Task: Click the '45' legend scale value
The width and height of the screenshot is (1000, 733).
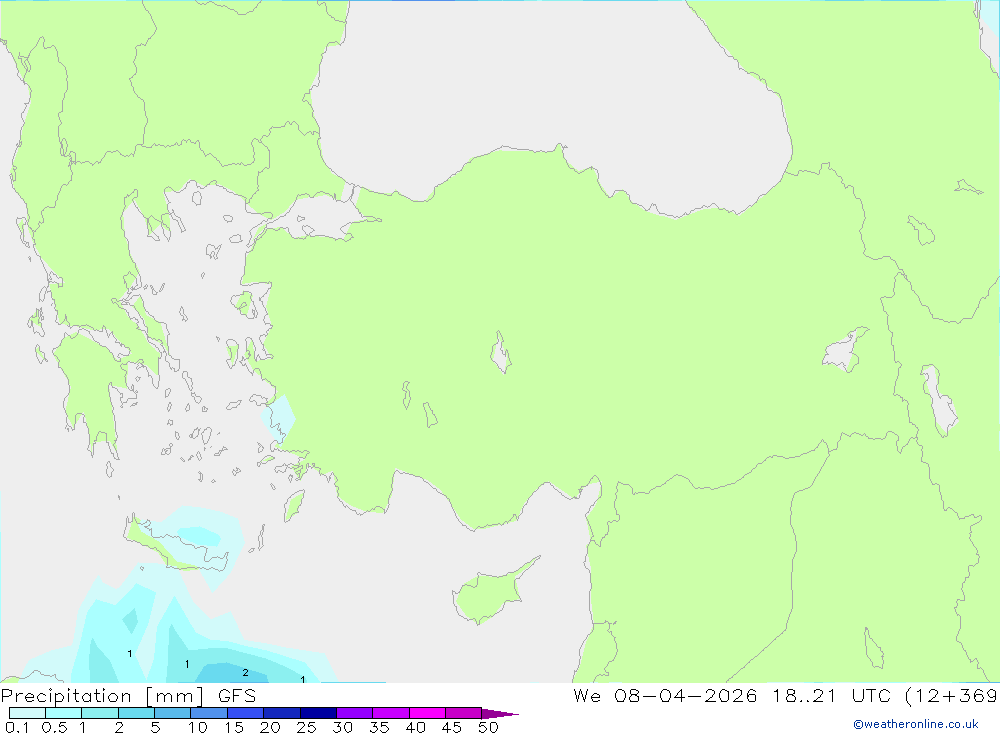Action: [452, 727]
